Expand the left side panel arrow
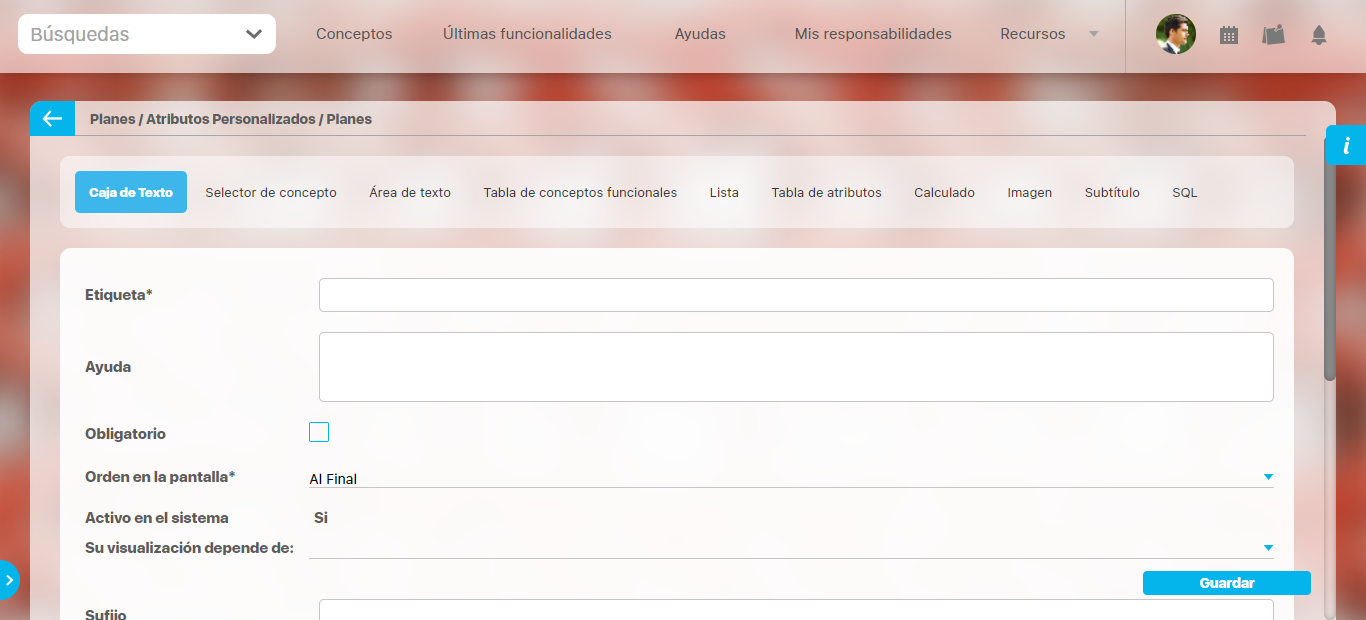Screen dimensions: 1366x620 click(x=9, y=580)
